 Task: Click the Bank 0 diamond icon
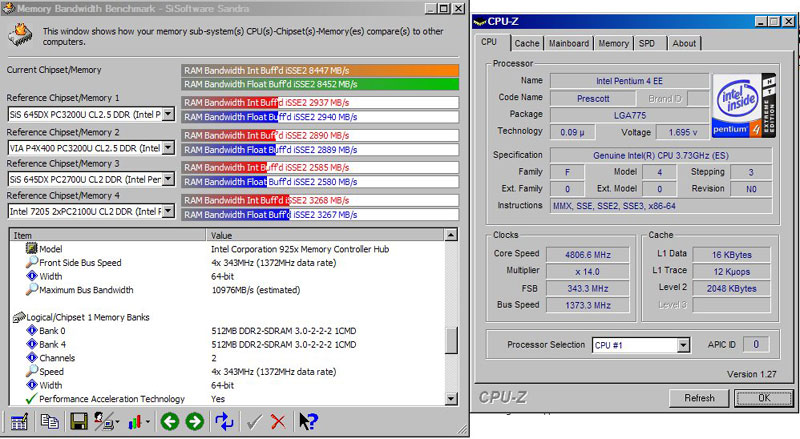tap(32, 330)
